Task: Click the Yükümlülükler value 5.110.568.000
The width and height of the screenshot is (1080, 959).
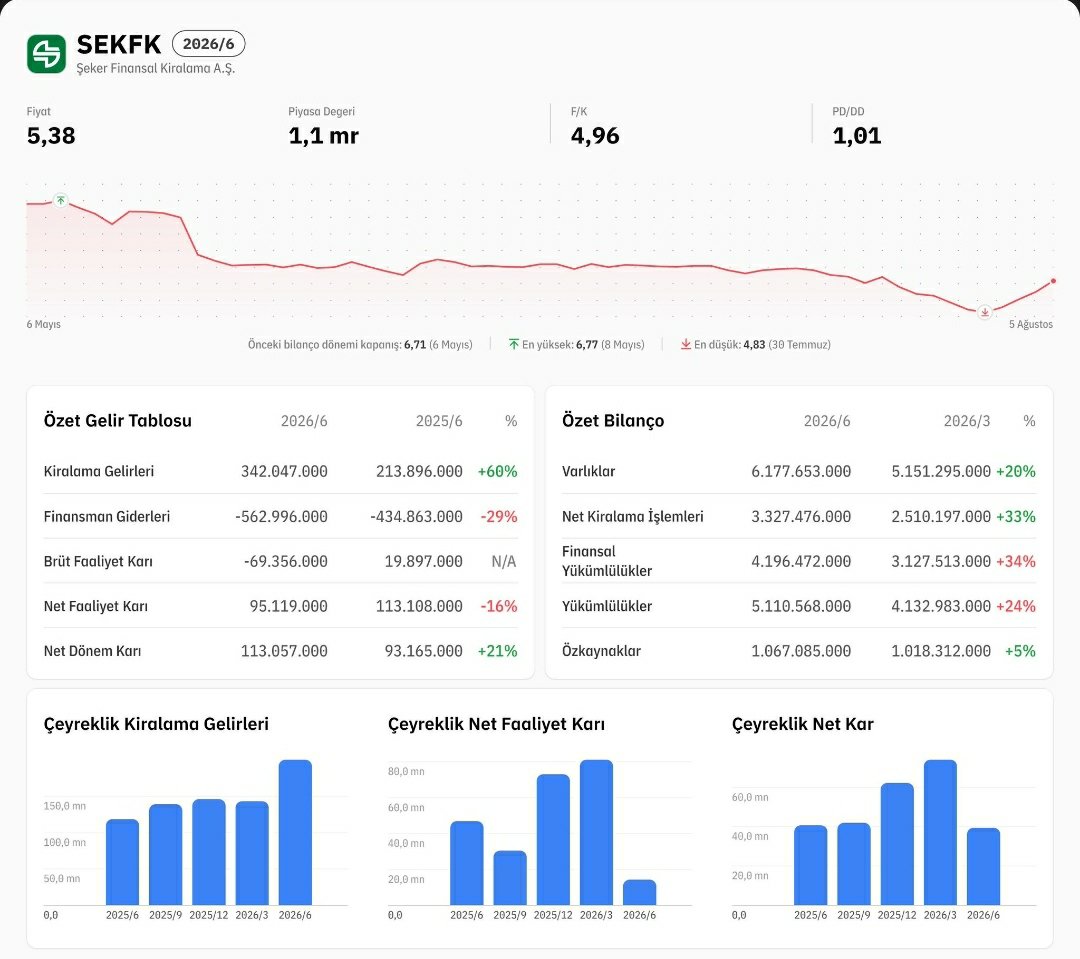Action: (x=801, y=606)
